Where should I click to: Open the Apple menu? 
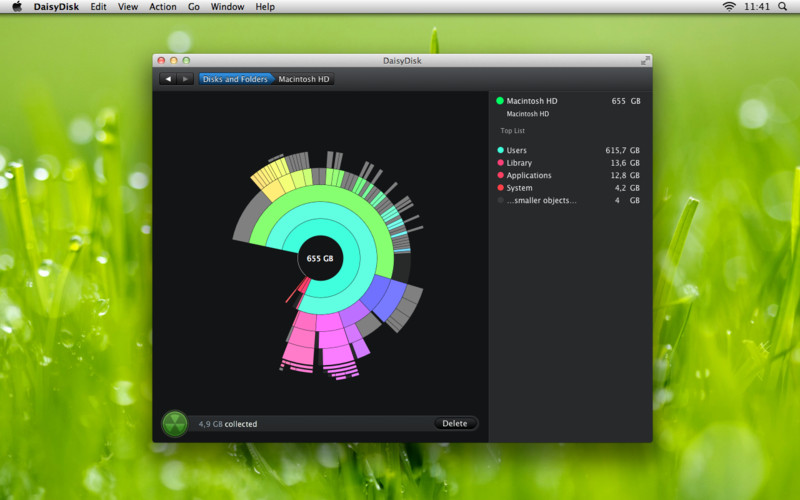[16, 7]
